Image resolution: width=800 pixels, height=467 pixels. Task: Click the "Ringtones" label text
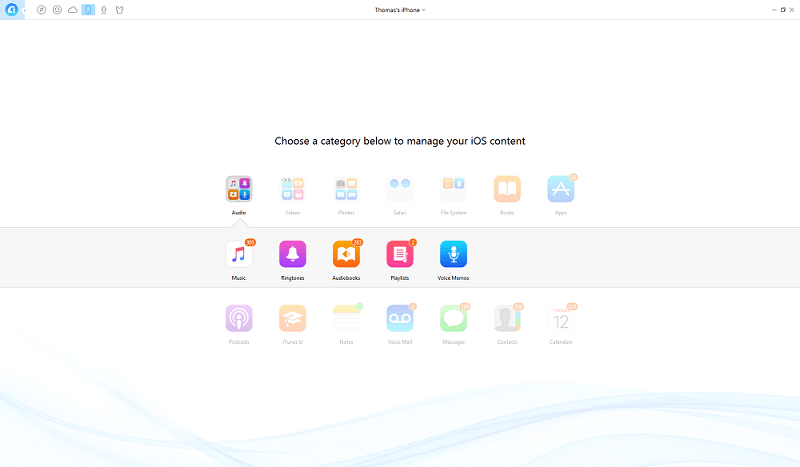click(292, 278)
